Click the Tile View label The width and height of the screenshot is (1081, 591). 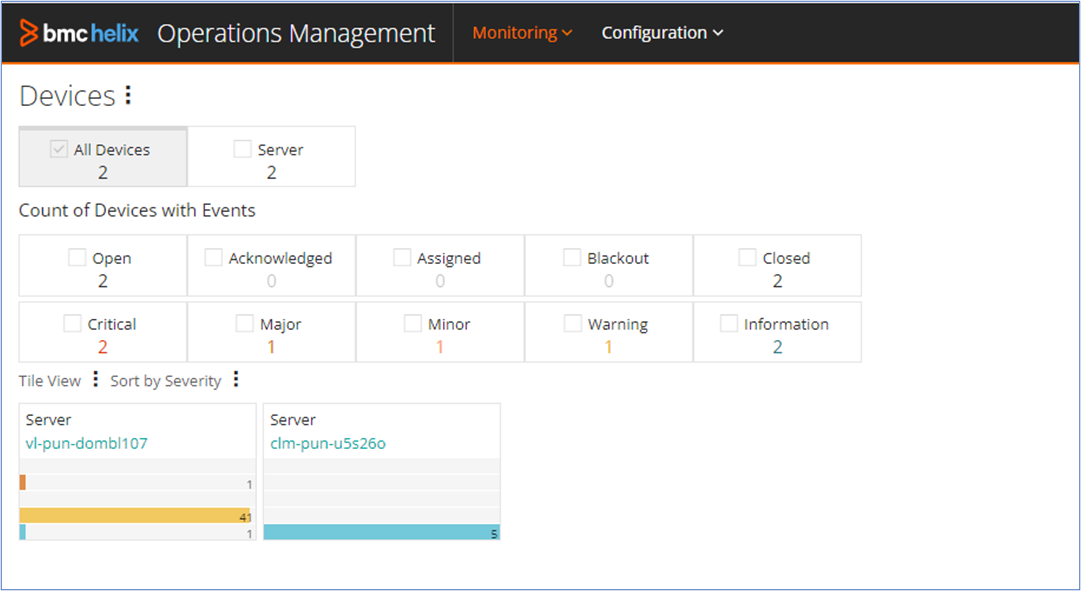pyautogui.click(x=50, y=381)
